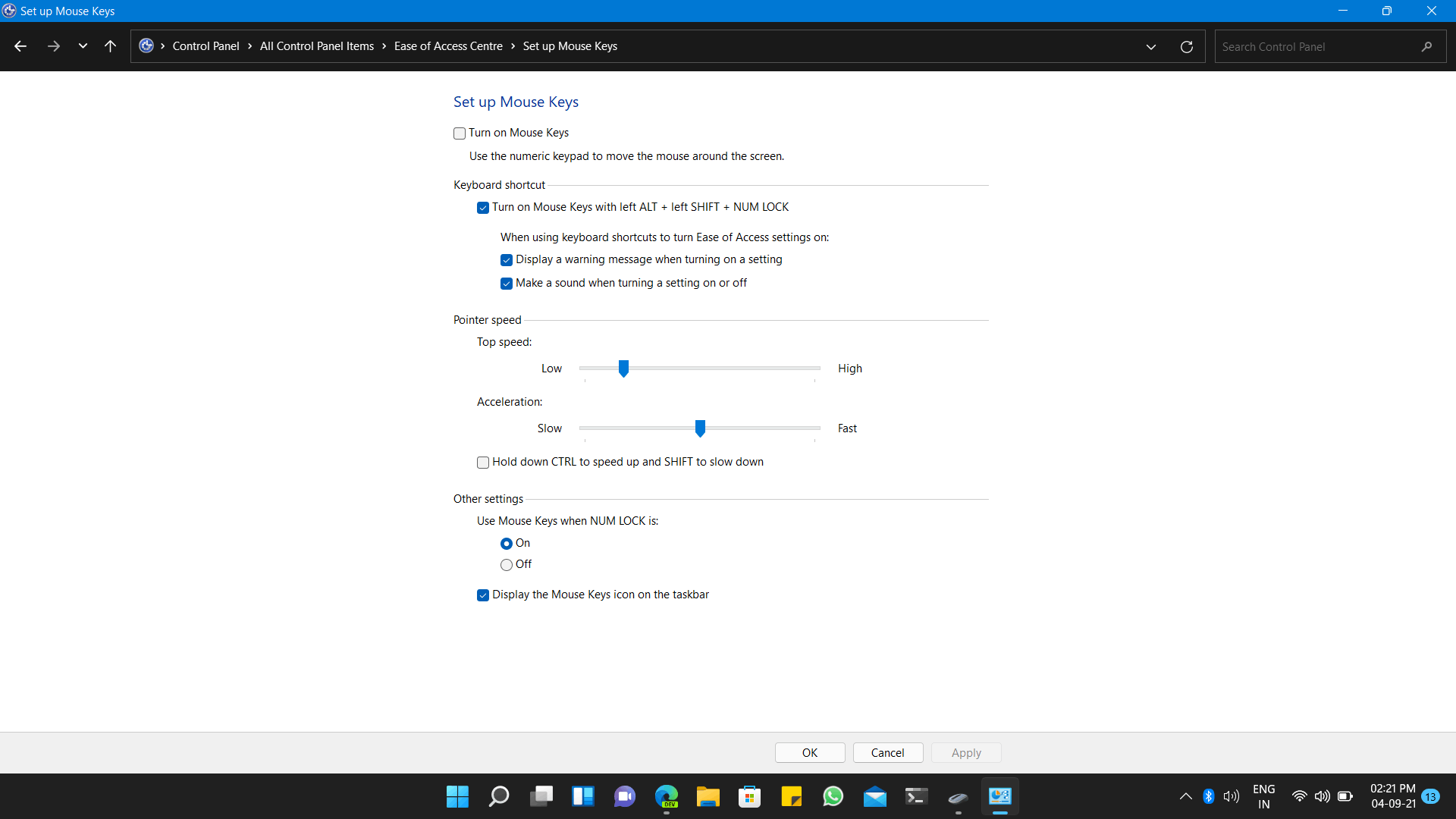
Task: Click the search magnifier icon
Action: pos(1426,47)
